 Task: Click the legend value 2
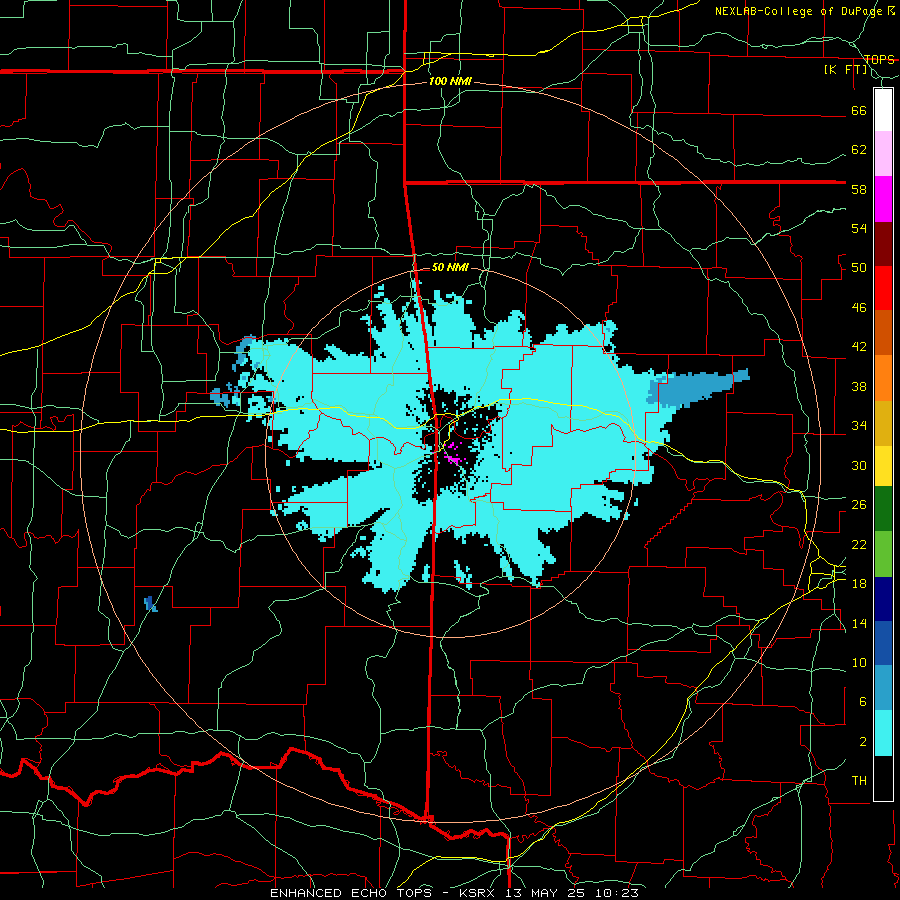(x=863, y=742)
